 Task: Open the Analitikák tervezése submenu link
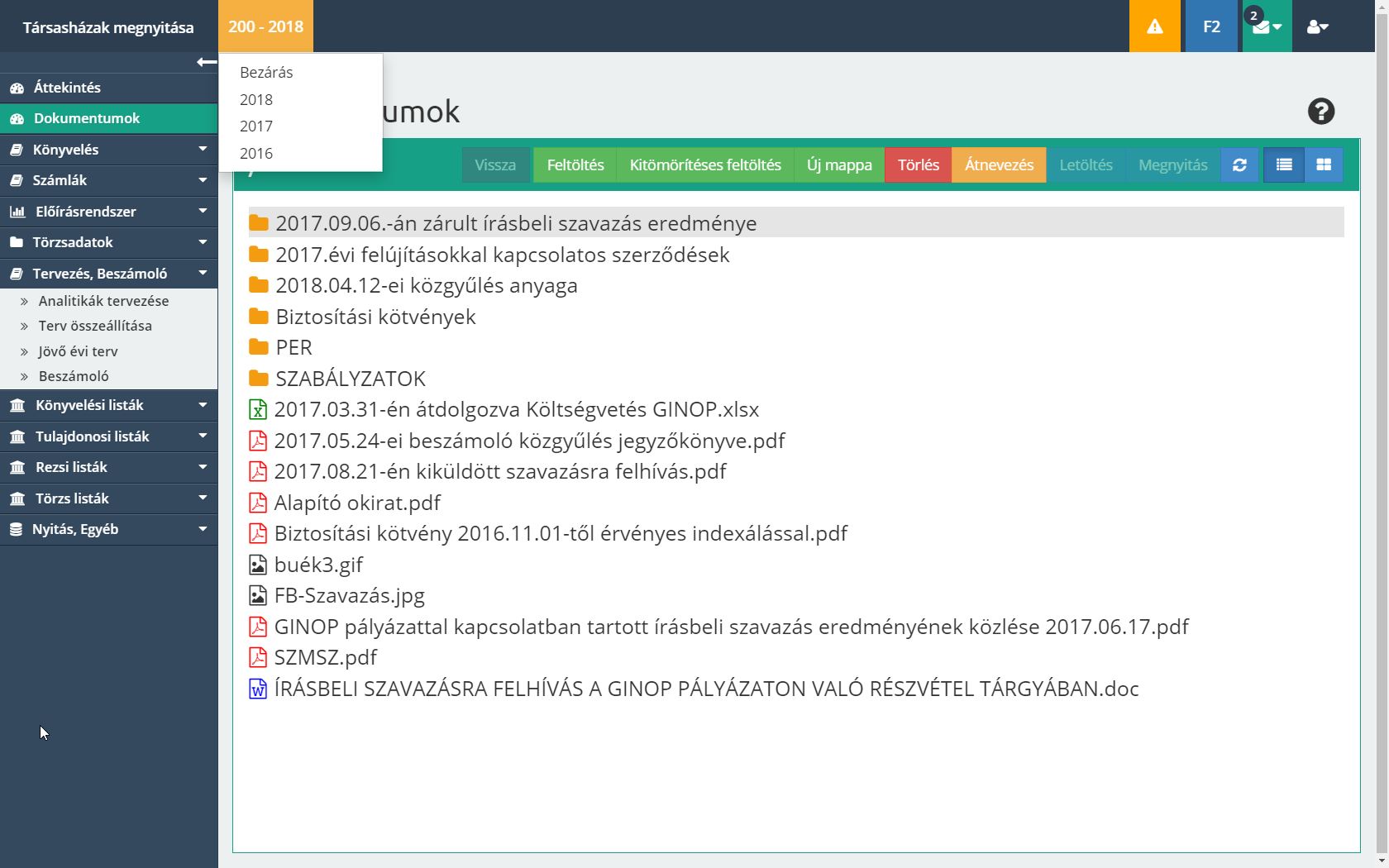coord(103,301)
